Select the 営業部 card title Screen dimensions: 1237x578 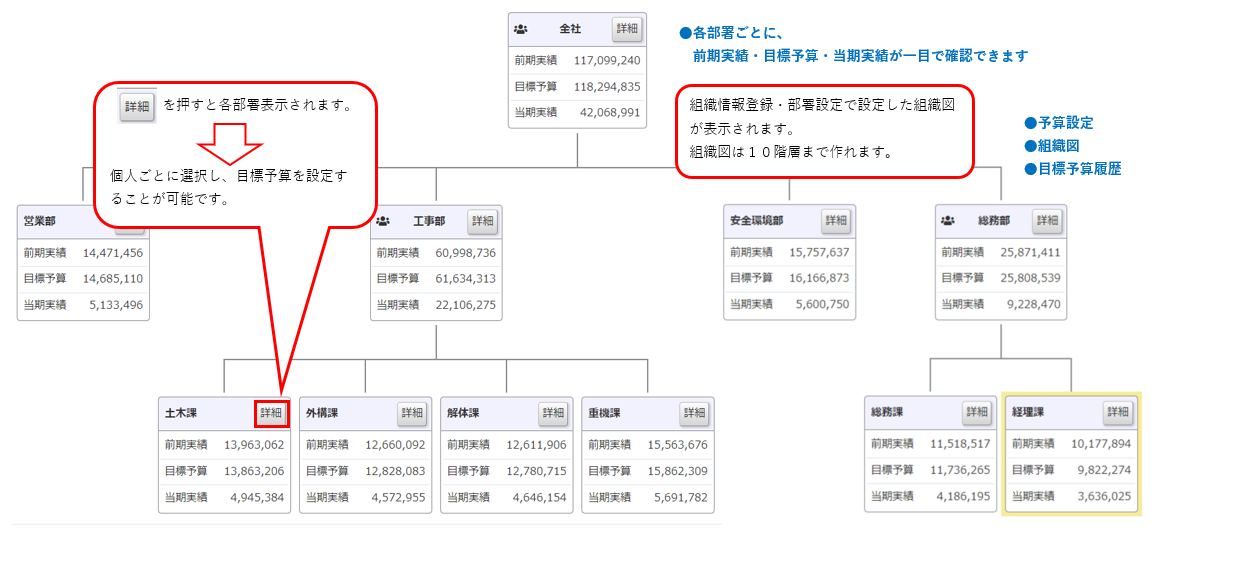pyautogui.click(x=40, y=221)
